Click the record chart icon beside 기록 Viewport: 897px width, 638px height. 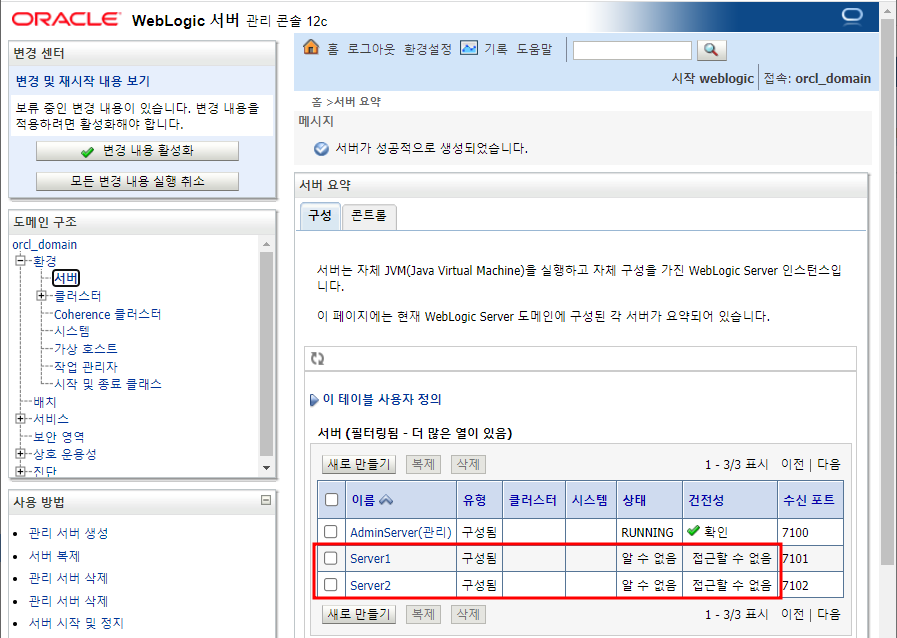(x=469, y=48)
